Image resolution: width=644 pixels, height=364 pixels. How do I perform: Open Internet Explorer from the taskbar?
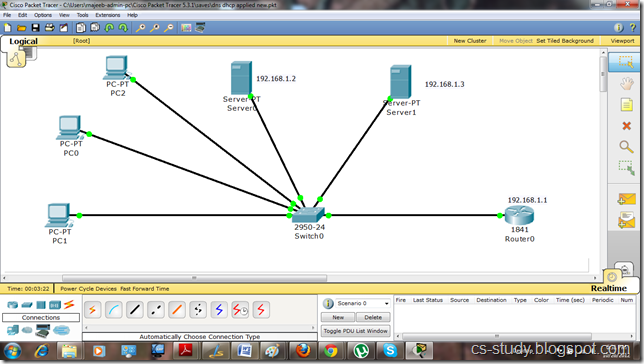(41, 352)
